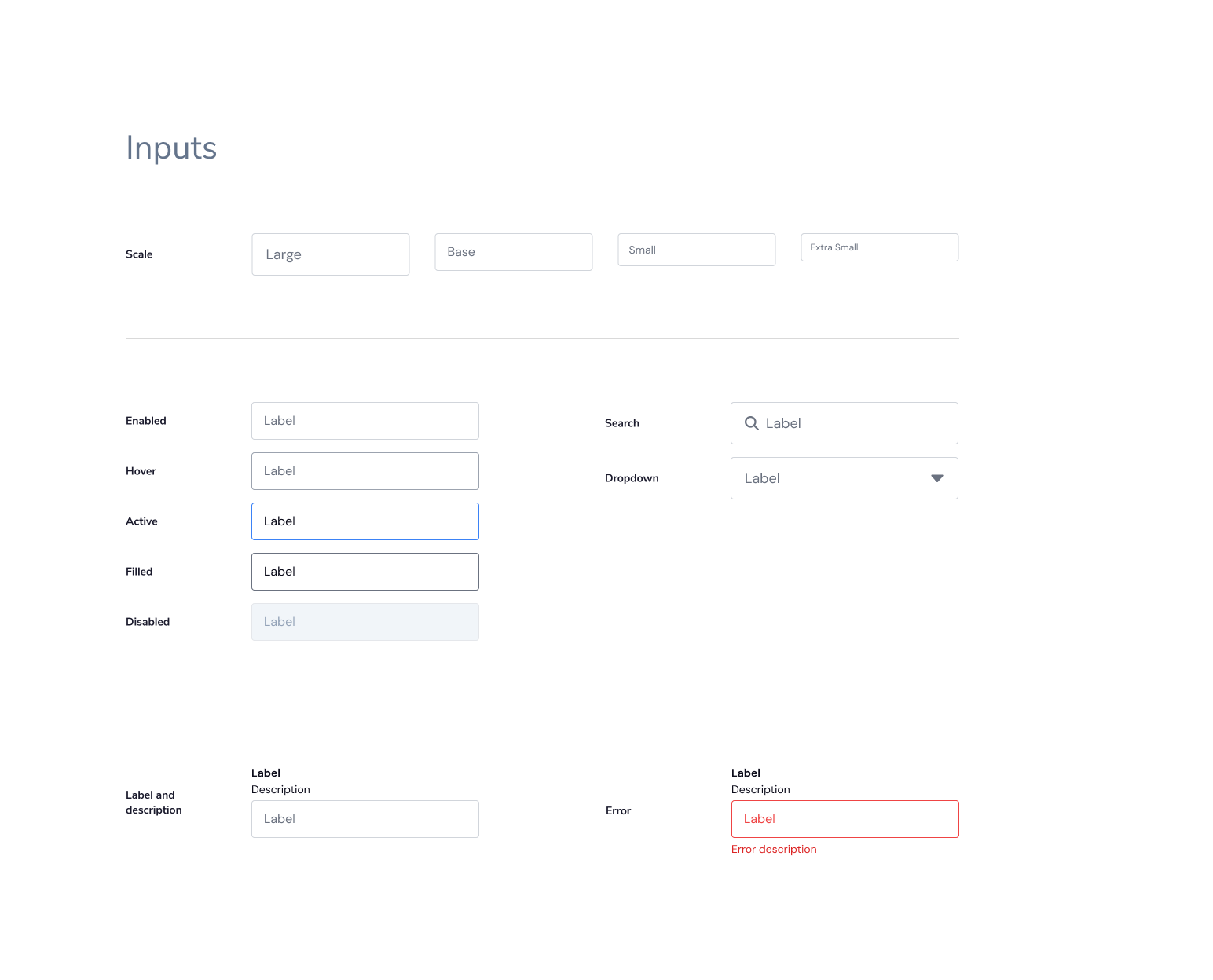Click into the Base scale input
Image resolution: width=1213 pixels, height=980 pixels.
(514, 252)
